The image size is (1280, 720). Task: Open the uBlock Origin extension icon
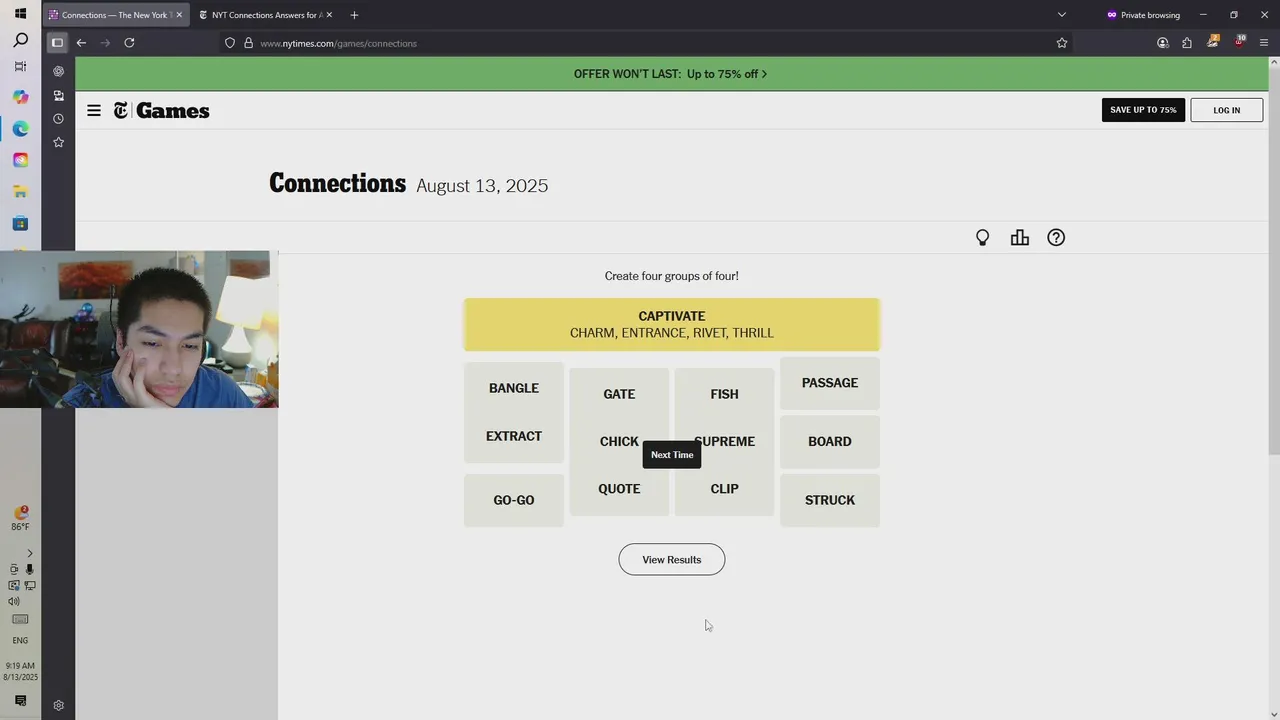click(x=1239, y=41)
